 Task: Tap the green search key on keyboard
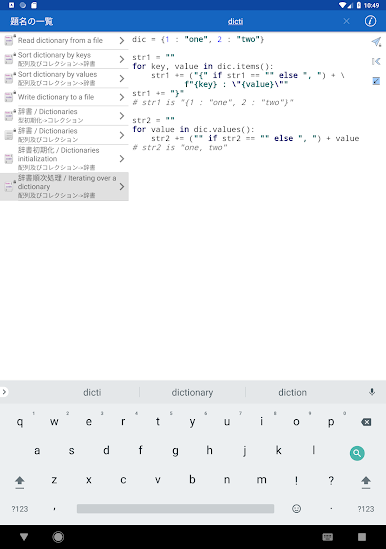click(x=357, y=453)
